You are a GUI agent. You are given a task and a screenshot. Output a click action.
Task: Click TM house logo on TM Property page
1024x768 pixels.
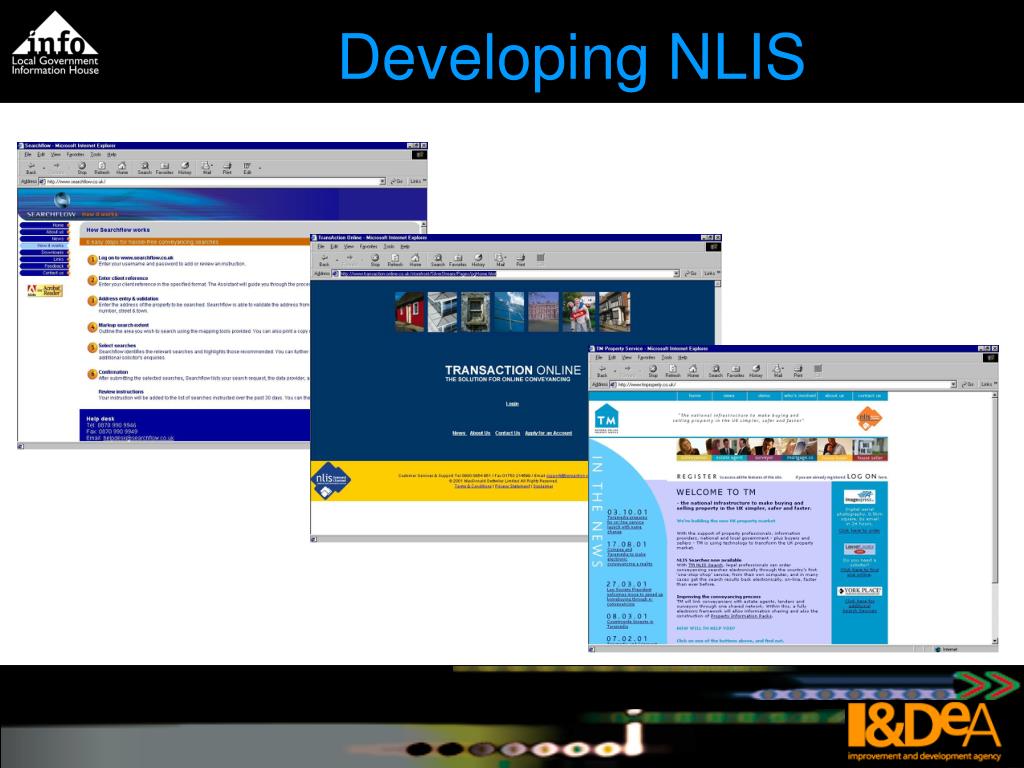click(606, 419)
